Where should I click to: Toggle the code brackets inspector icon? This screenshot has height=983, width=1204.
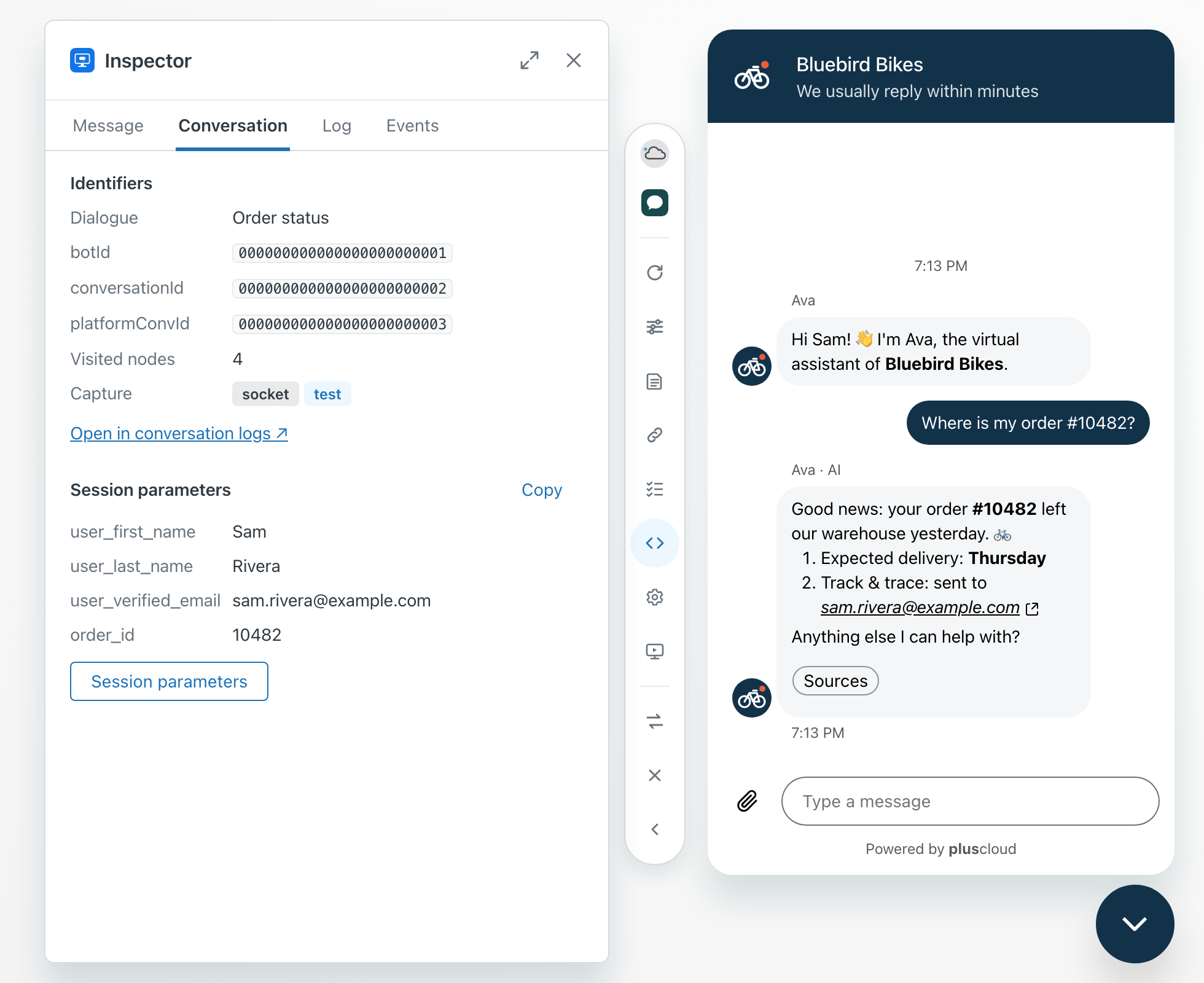coord(655,543)
